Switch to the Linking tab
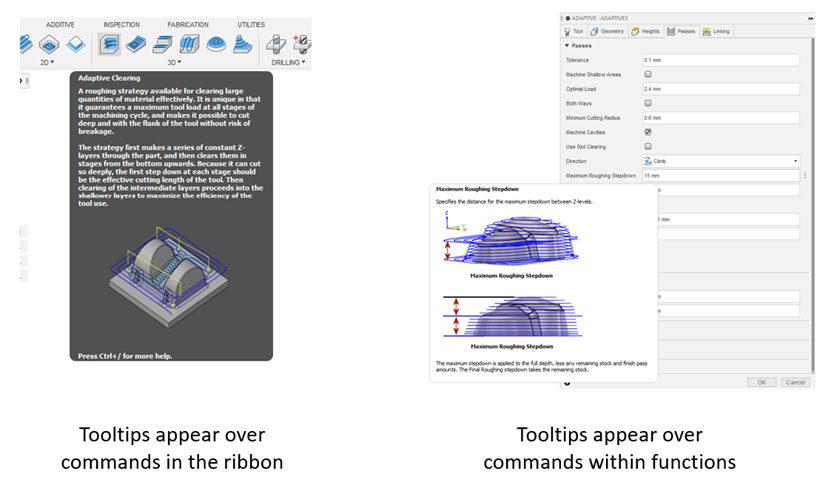831x494 pixels. click(716, 32)
